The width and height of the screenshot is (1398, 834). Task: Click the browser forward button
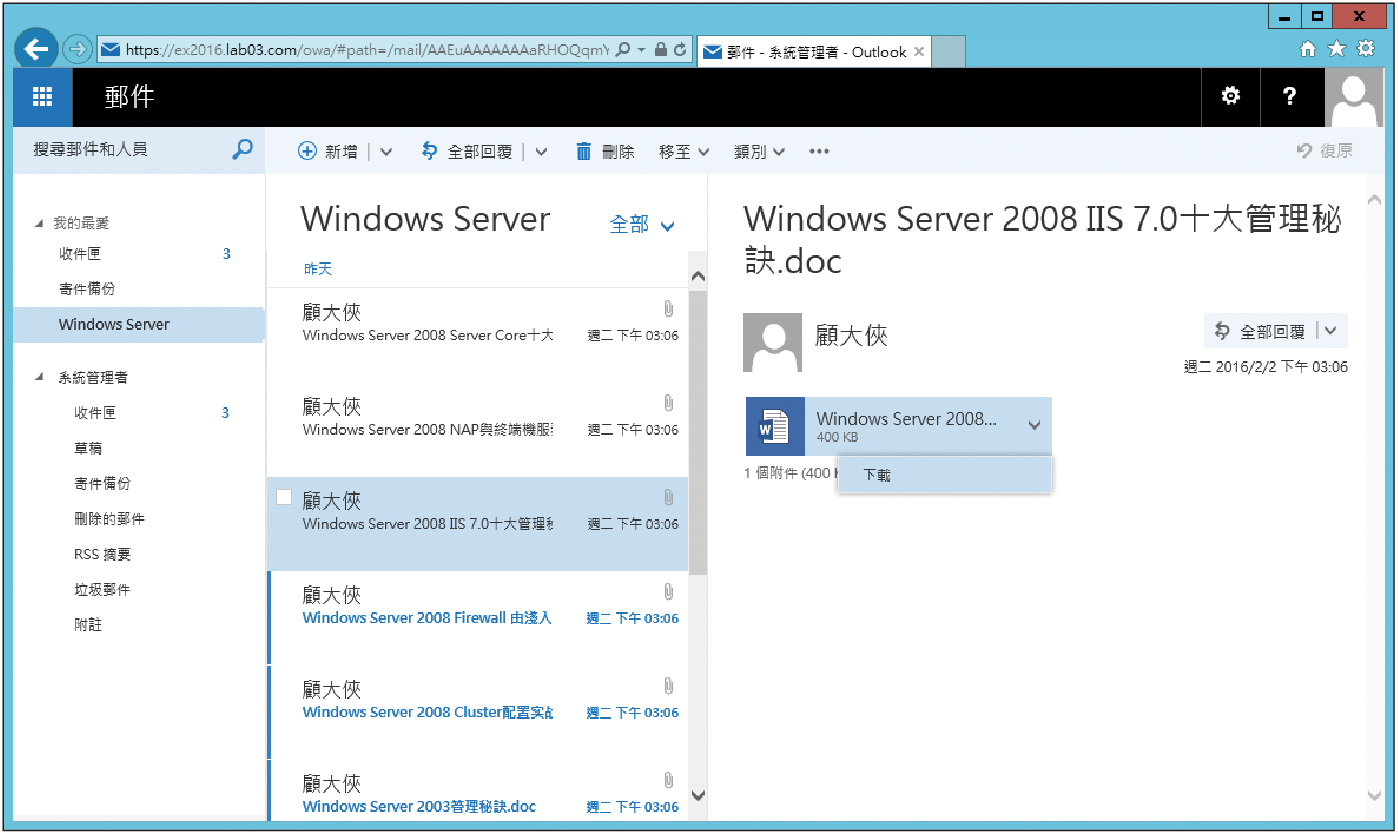76,49
